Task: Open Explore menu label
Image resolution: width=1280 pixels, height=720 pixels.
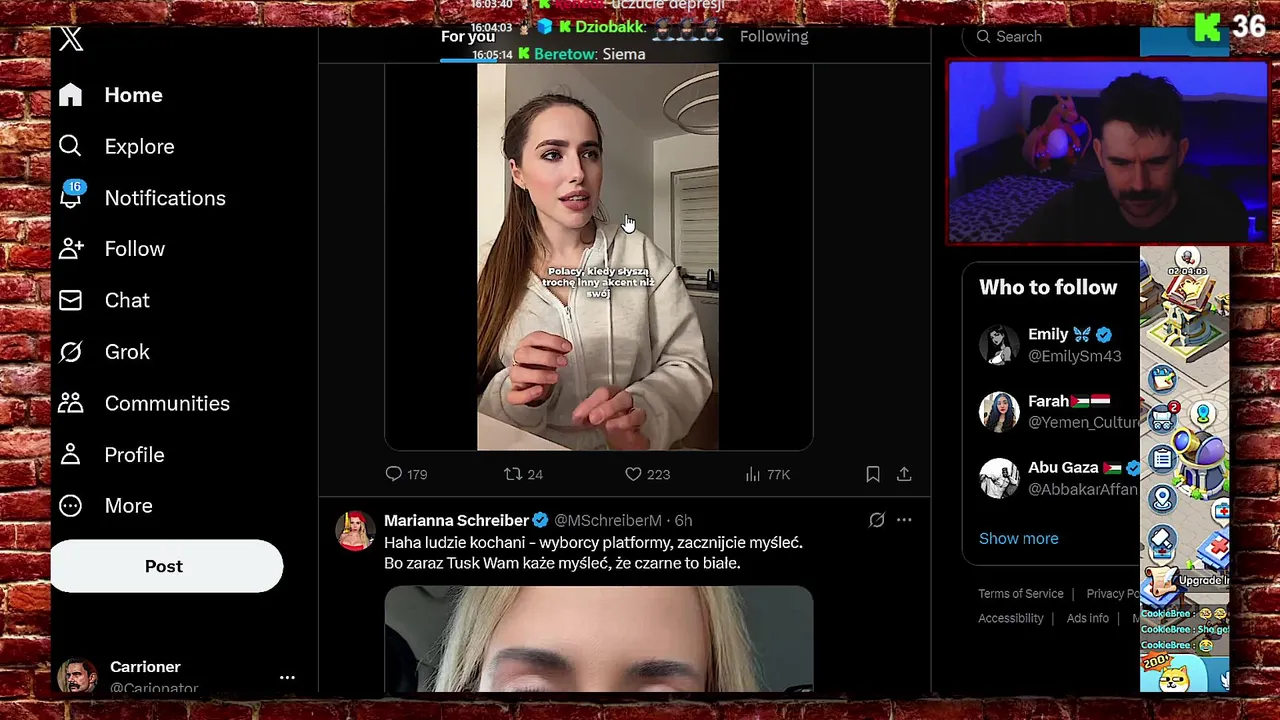Action: point(140,146)
